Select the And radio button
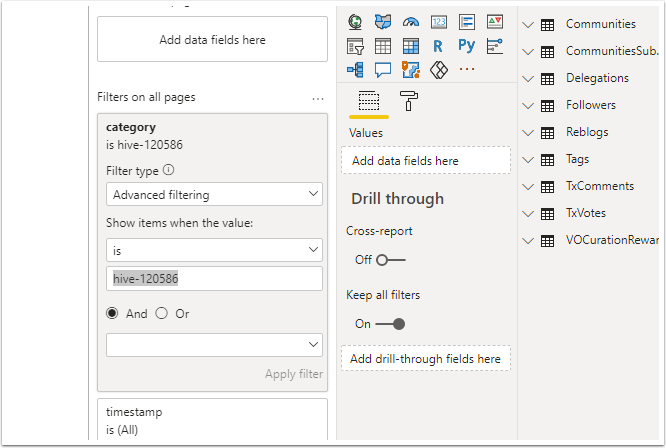The height and width of the screenshot is (448, 666). tap(112, 313)
